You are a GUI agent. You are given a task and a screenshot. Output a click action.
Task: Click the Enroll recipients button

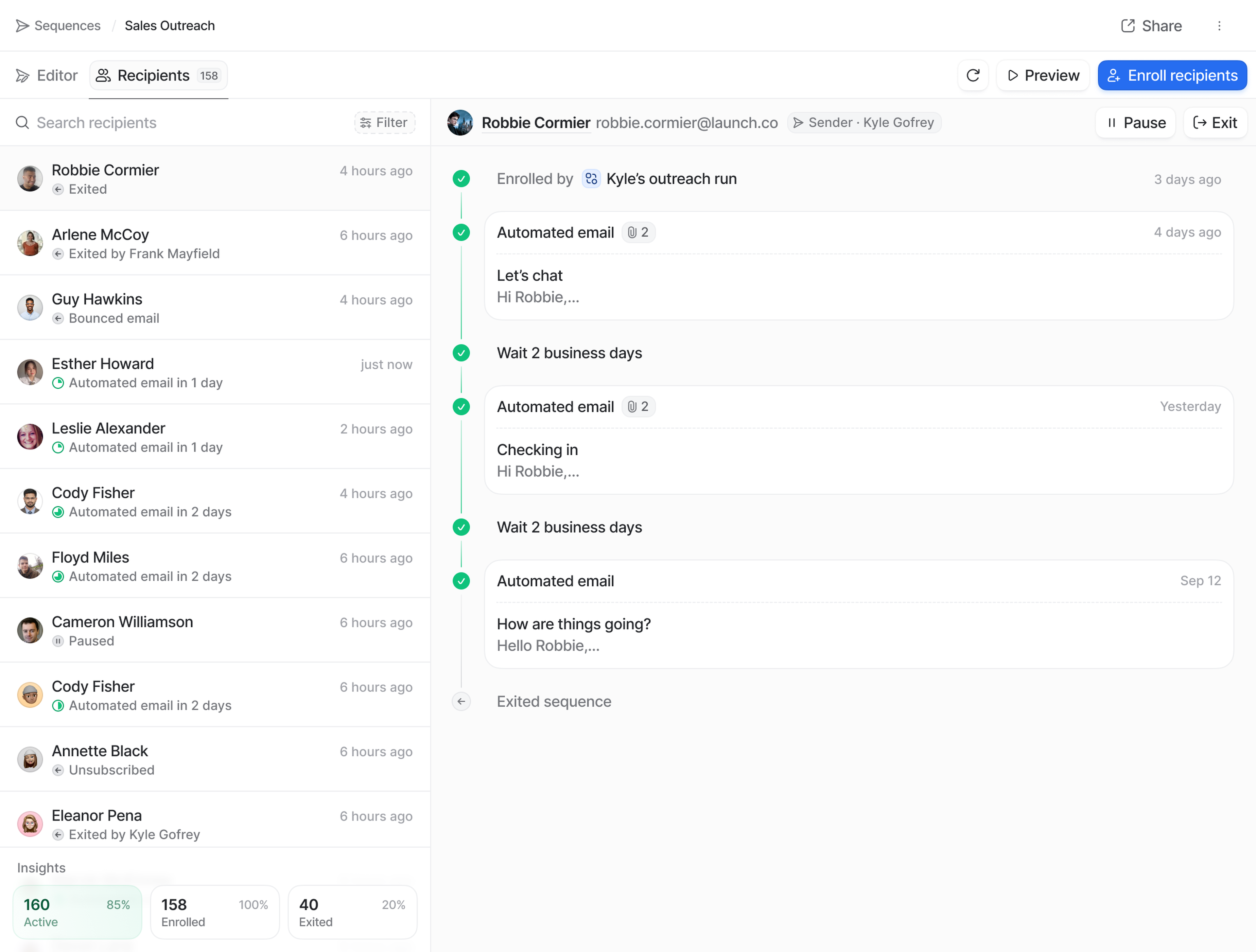pyautogui.click(x=1172, y=76)
